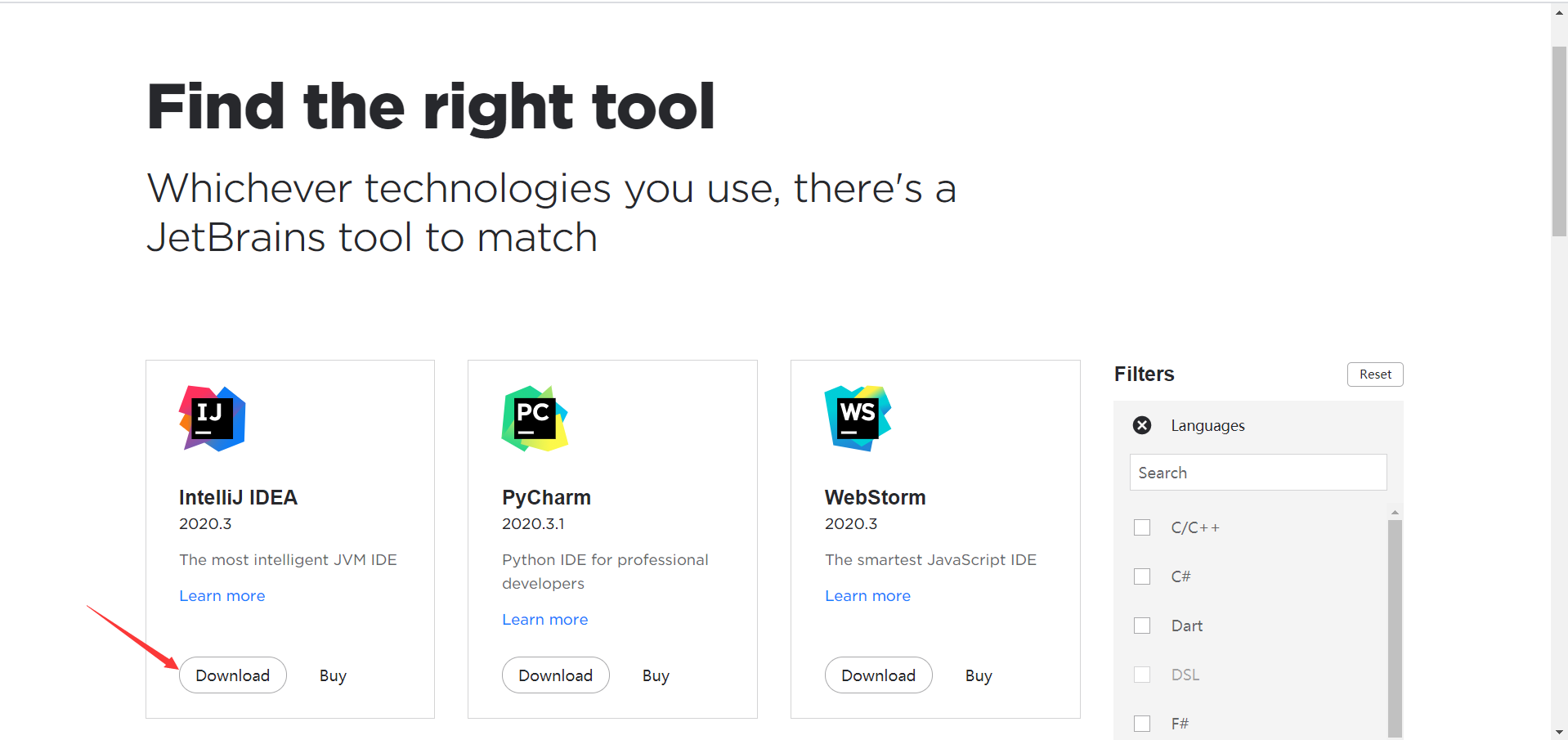Tick the Dart language checkbox

(x=1142, y=626)
